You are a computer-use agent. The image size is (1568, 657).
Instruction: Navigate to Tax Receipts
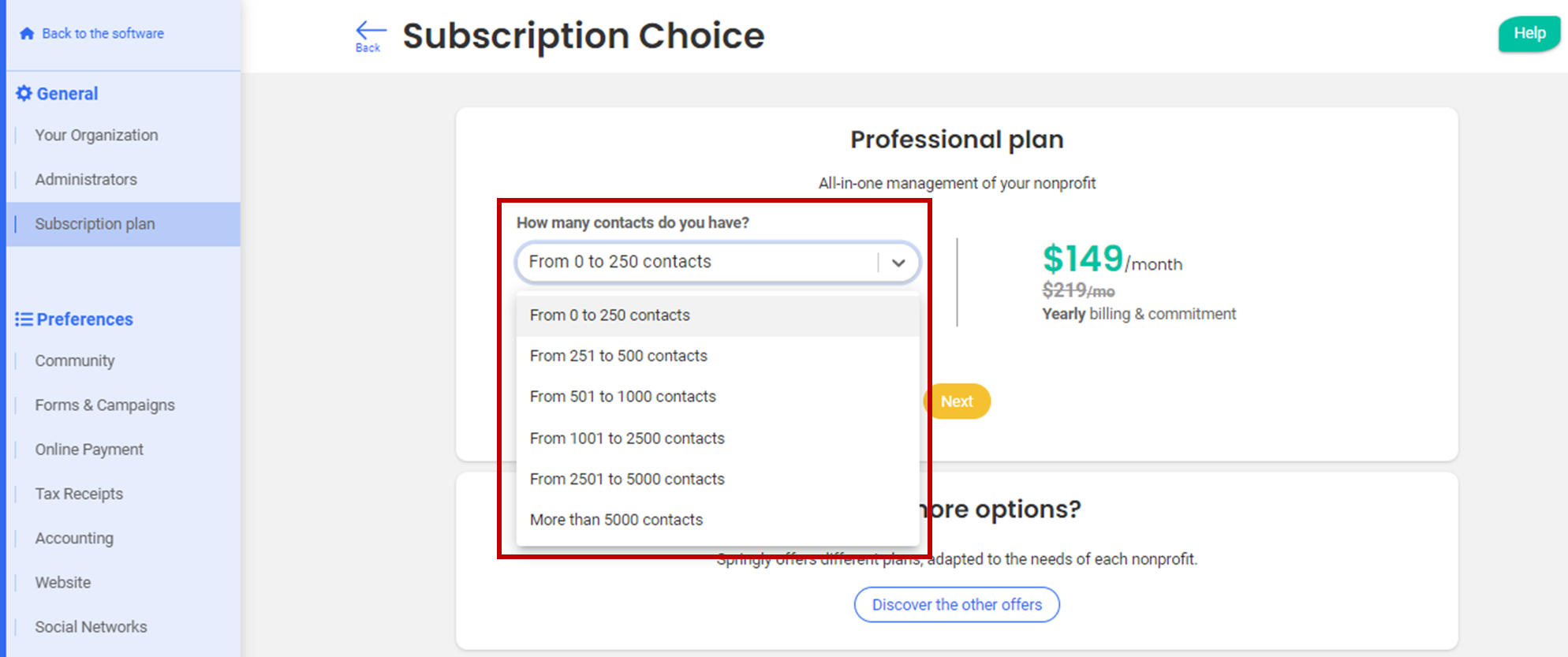point(79,494)
